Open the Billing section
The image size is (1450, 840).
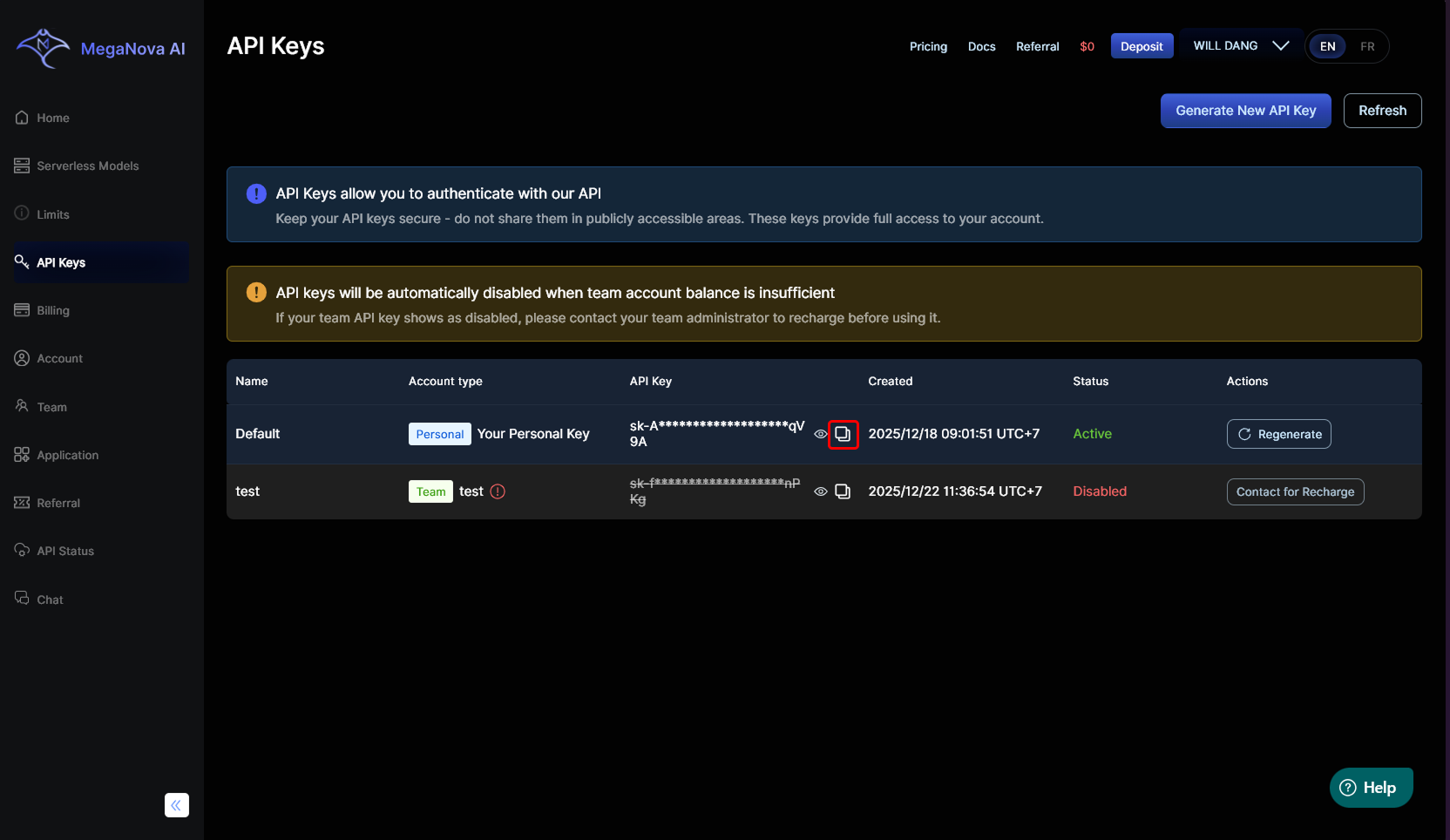coord(53,310)
